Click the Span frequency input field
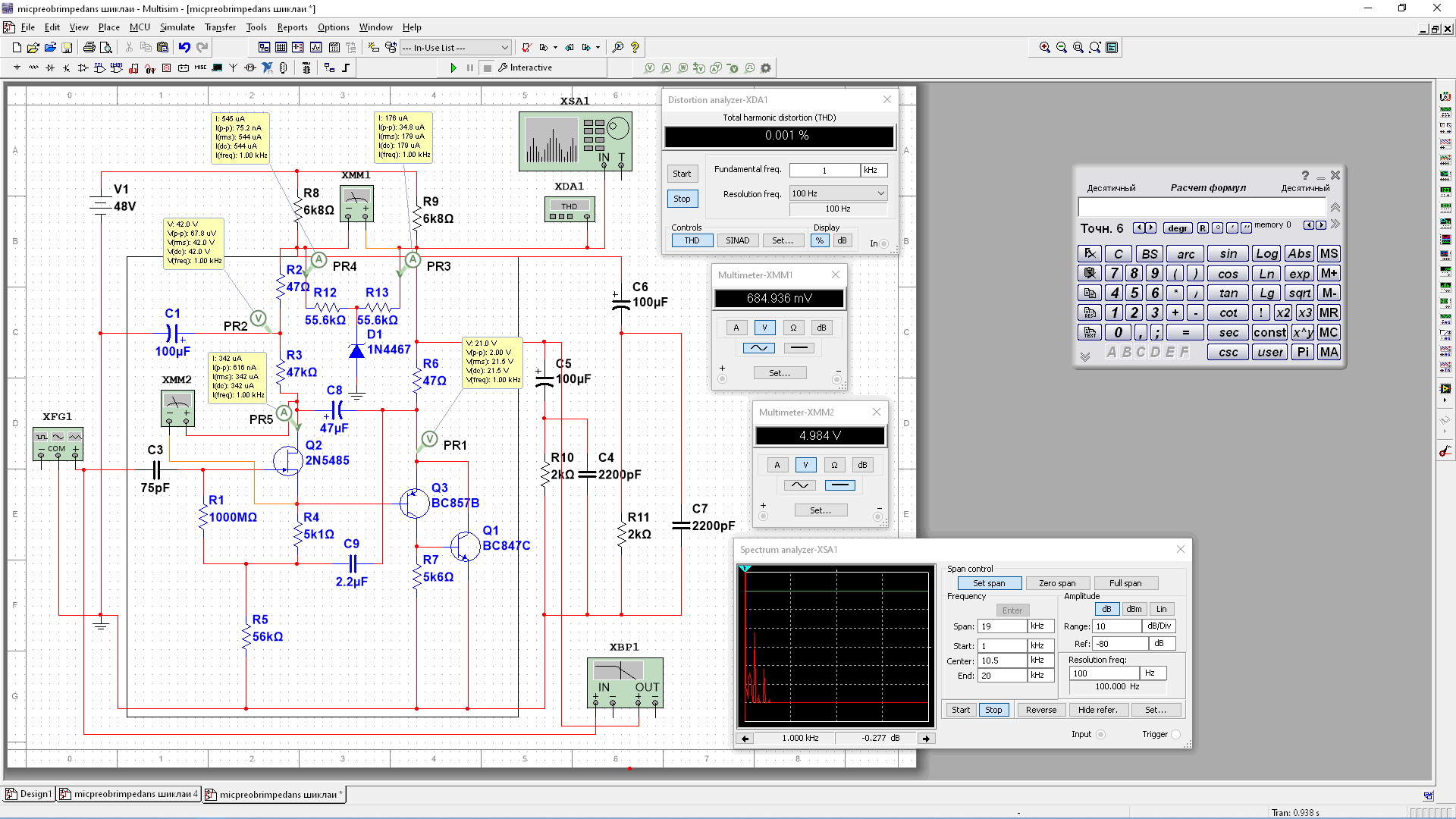The image size is (1456, 819). (1003, 626)
